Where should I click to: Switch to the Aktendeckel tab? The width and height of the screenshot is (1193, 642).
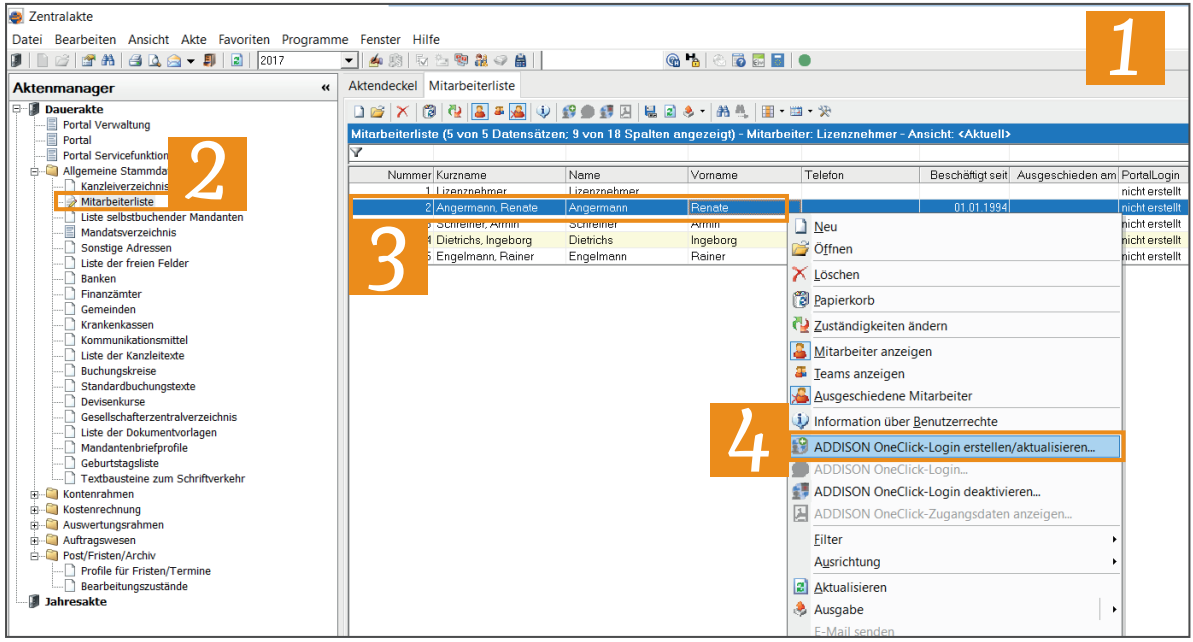pos(382,86)
